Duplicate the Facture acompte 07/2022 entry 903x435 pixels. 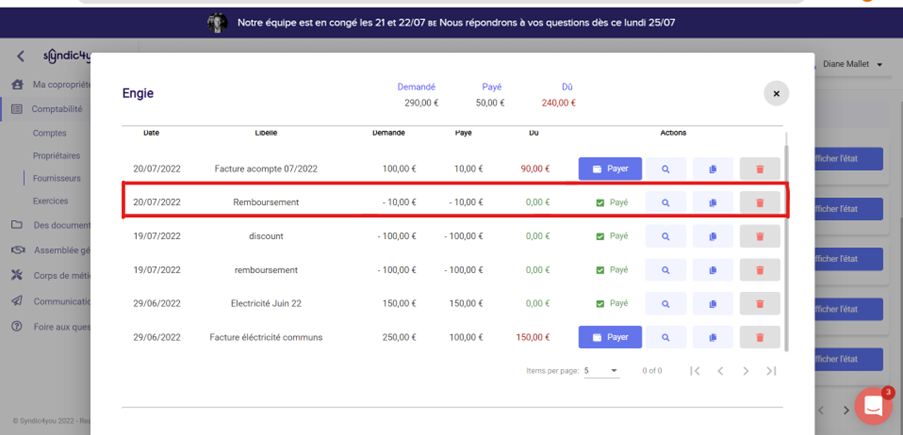(x=712, y=169)
